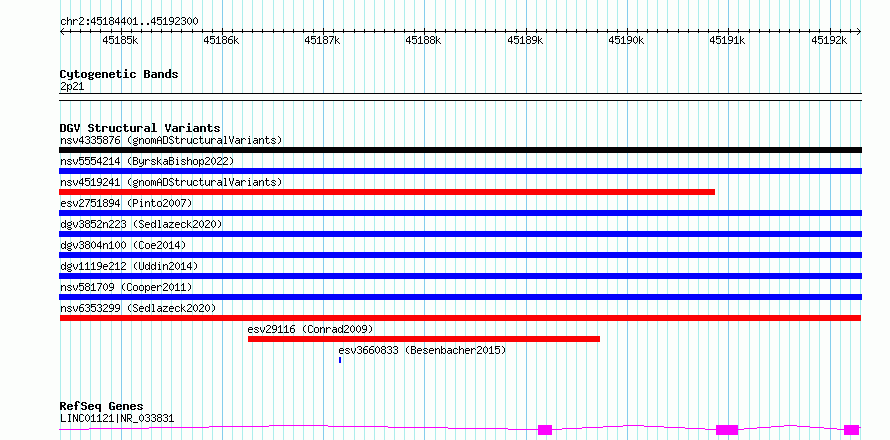Select the first magenta LINC01121 exon block
The height and width of the screenshot is (440, 890).
click(x=545, y=430)
